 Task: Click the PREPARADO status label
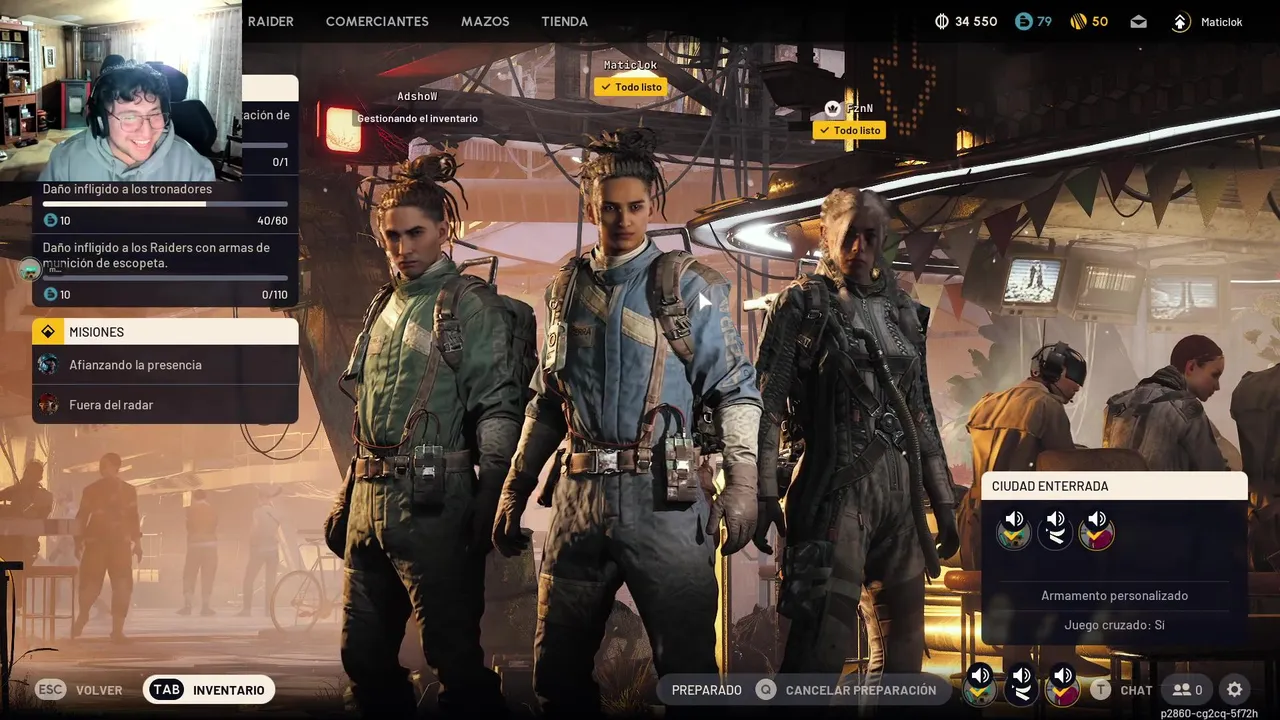pos(707,690)
